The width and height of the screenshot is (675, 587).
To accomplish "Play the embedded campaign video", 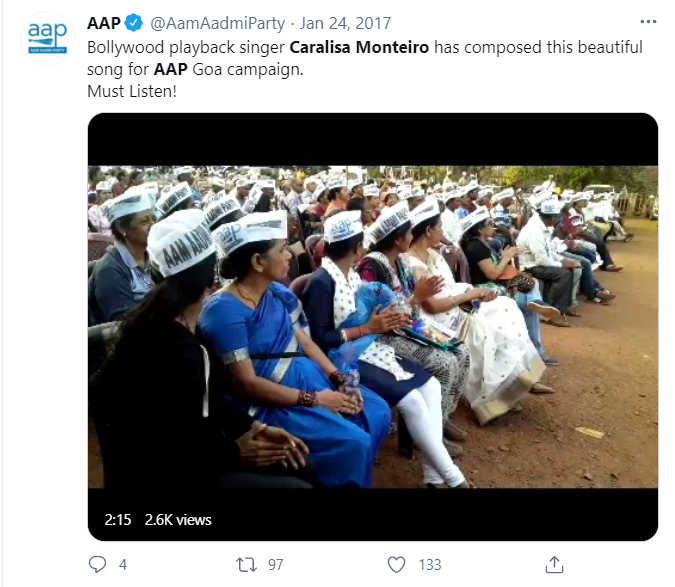I will [x=372, y=326].
